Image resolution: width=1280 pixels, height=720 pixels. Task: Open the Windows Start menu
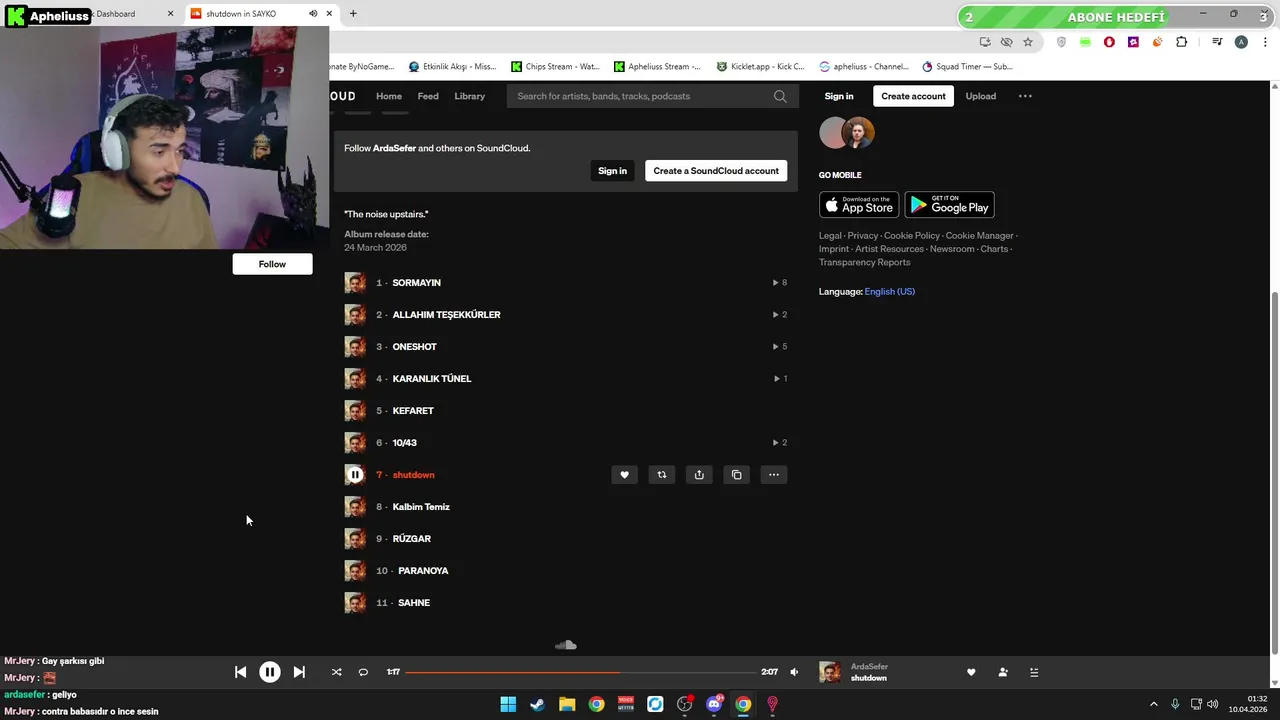[508, 704]
